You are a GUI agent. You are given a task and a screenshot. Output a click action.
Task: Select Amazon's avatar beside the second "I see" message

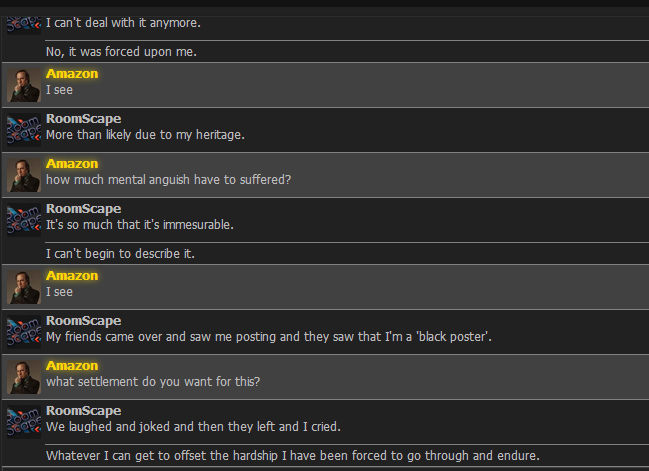pyautogui.click(x=24, y=287)
